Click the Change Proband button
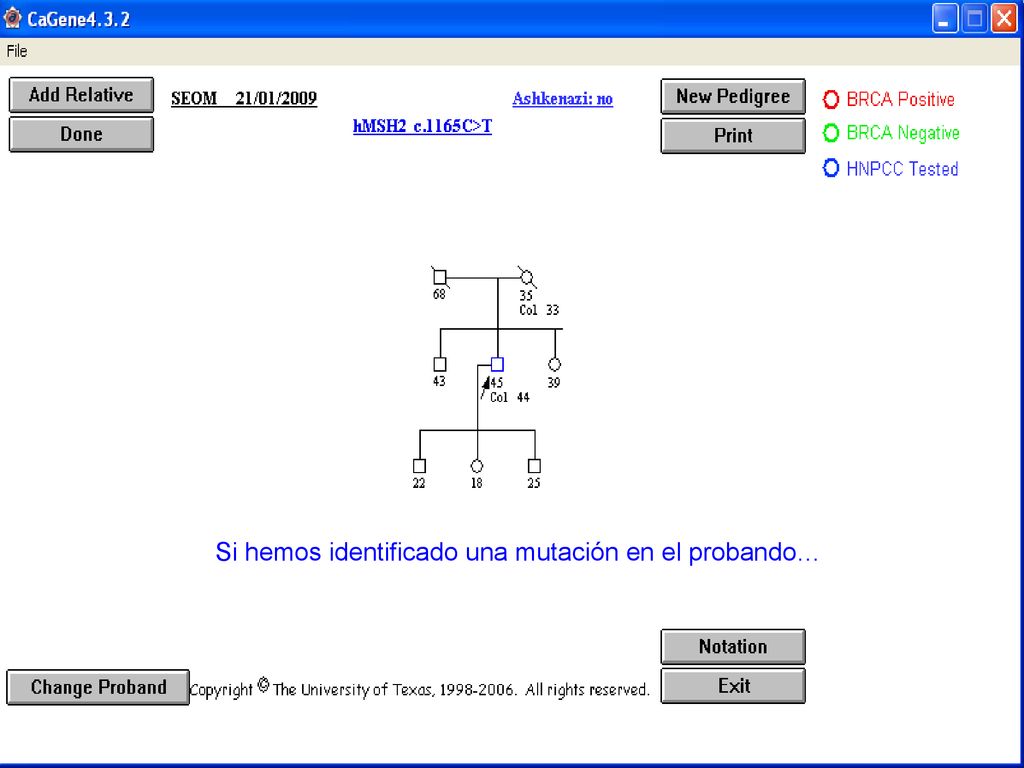 98,687
